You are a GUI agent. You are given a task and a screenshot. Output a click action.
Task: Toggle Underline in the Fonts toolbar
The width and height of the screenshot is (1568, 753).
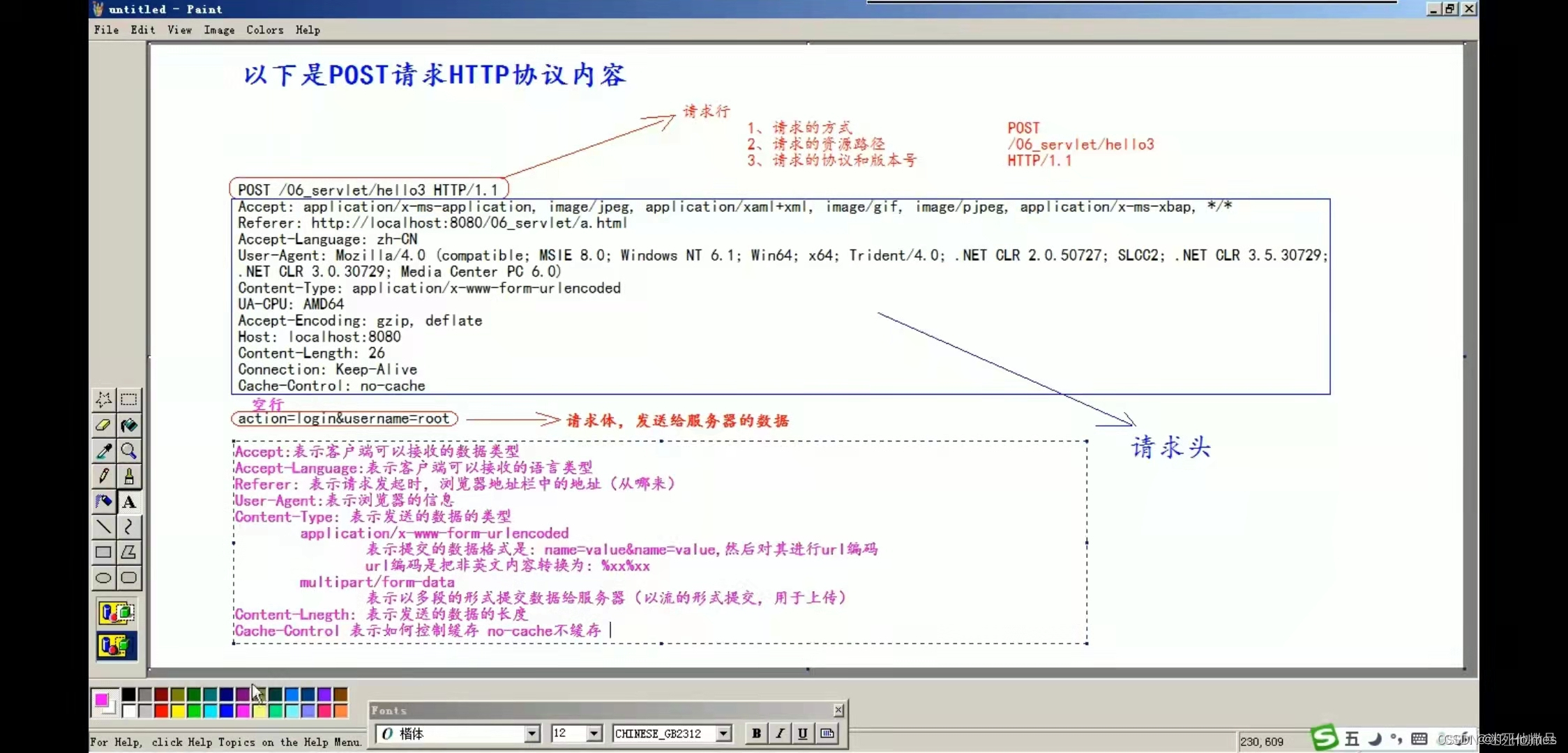803,733
